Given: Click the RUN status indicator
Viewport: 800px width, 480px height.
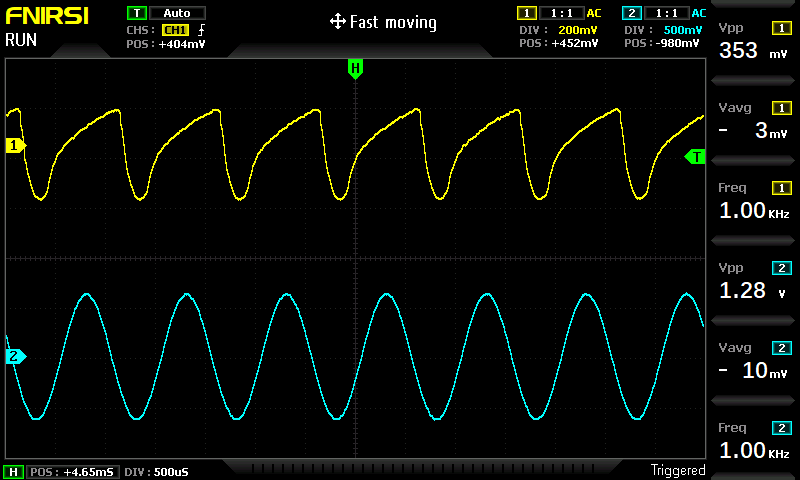Looking at the screenshot, I should [21, 40].
